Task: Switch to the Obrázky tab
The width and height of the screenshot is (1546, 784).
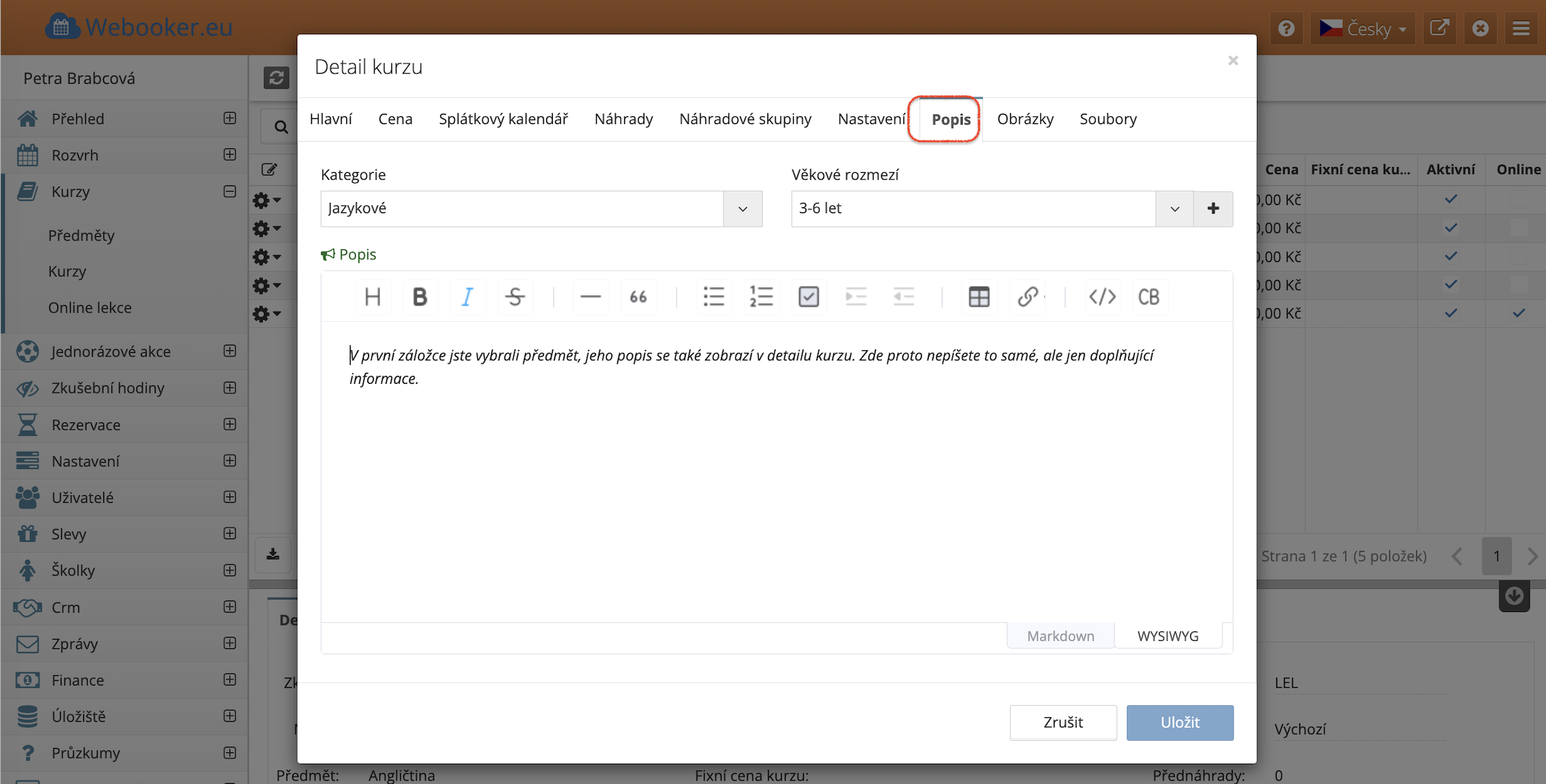Action: pos(1025,119)
